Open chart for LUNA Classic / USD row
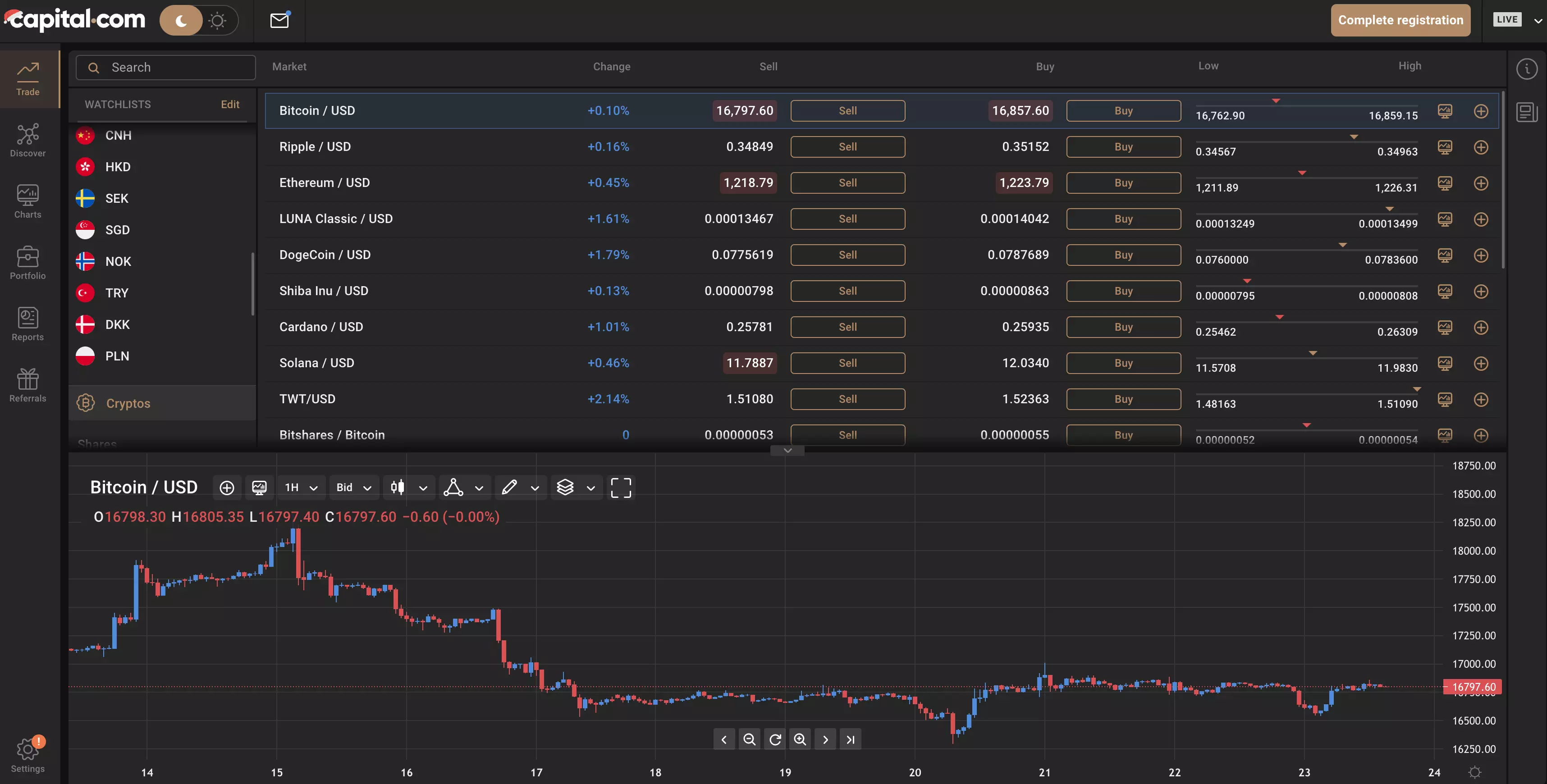This screenshot has height=784, width=1547. (x=1445, y=219)
